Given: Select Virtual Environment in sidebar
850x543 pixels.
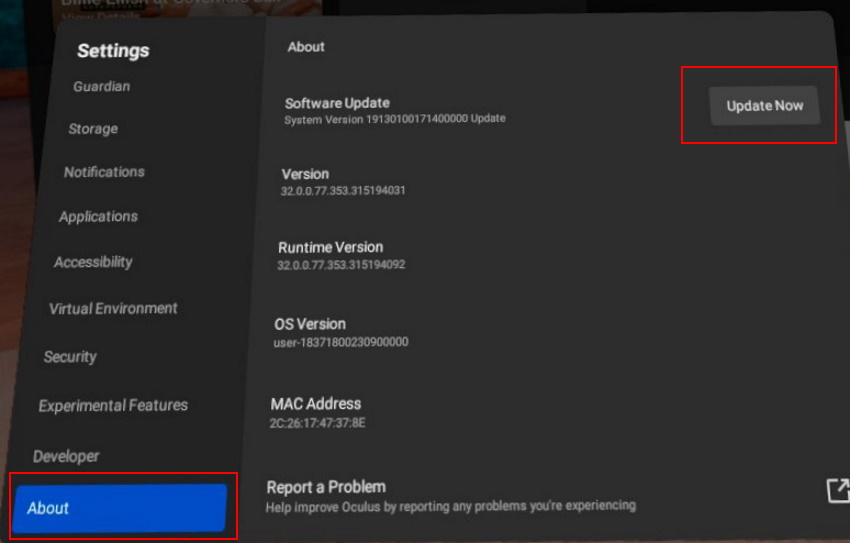Looking at the screenshot, I should [x=113, y=308].
